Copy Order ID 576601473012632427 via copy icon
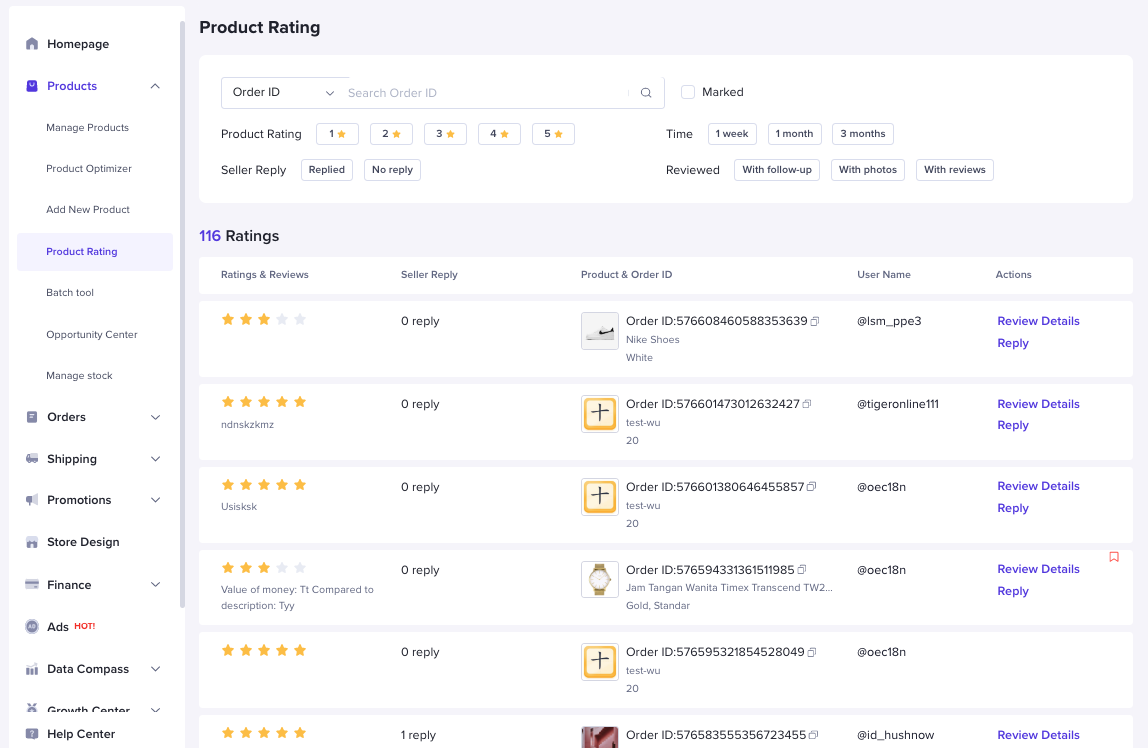1148x748 pixels. [807, 404]
